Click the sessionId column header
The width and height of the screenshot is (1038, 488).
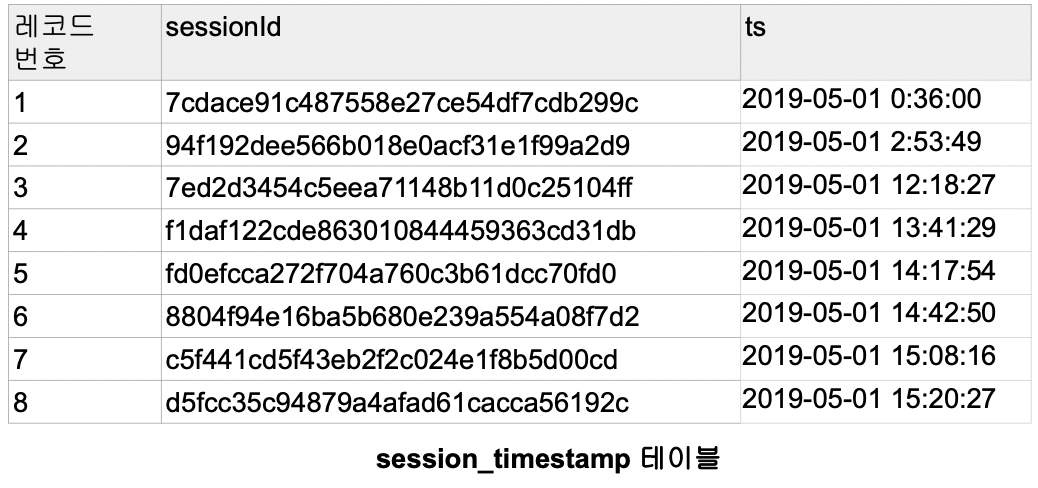pos(224,26)
